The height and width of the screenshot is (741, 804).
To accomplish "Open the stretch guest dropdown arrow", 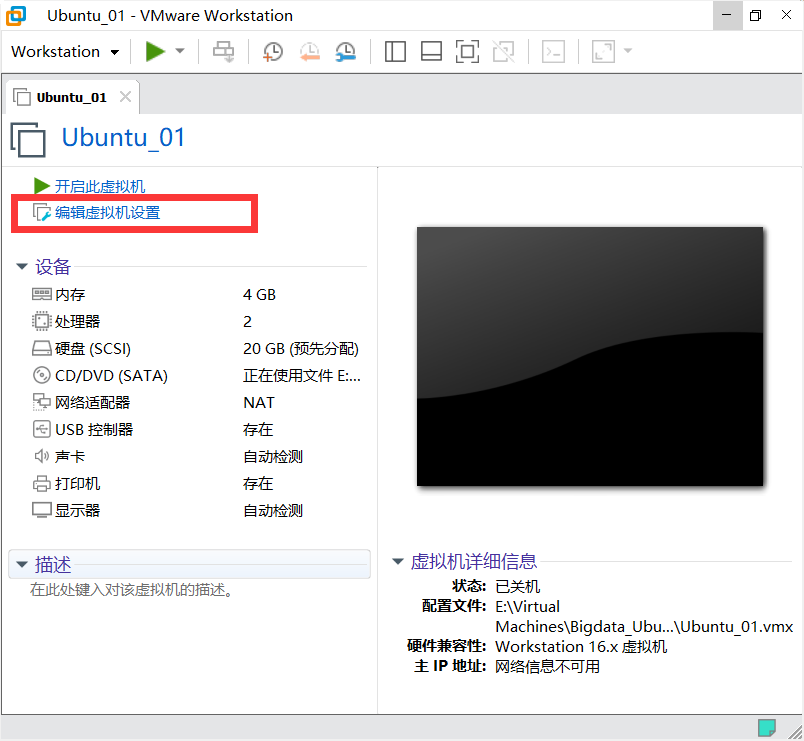I will tap(628, 51).
